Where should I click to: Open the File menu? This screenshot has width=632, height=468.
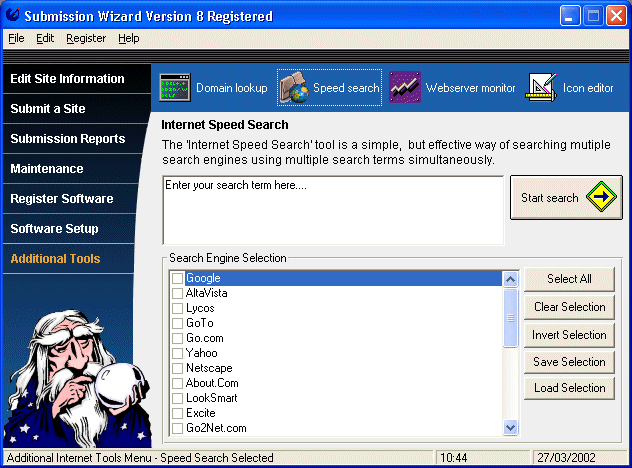(16, 38)
